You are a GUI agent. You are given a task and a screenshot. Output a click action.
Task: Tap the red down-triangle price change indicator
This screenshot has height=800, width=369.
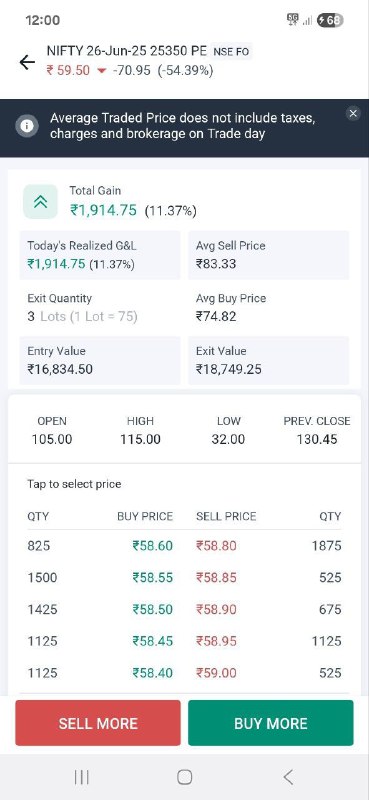coord(101,71)
